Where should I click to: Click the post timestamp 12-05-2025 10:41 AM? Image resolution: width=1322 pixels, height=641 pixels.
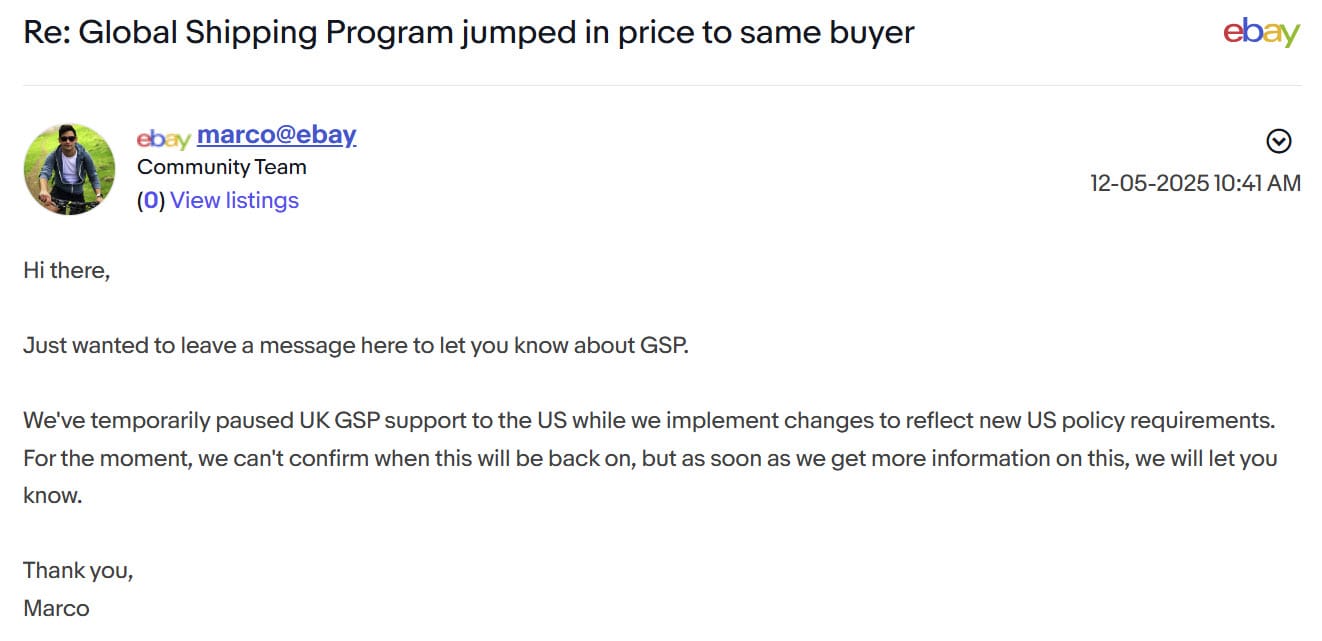pyautogui.click(x=1195, y=183)
